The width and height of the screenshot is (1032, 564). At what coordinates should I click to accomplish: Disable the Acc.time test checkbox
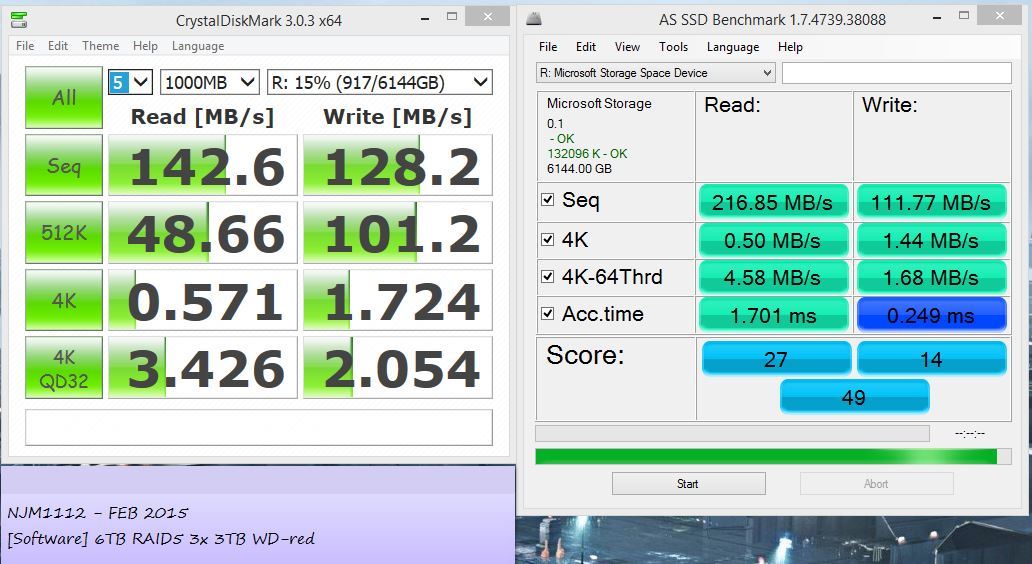(548, 314)
